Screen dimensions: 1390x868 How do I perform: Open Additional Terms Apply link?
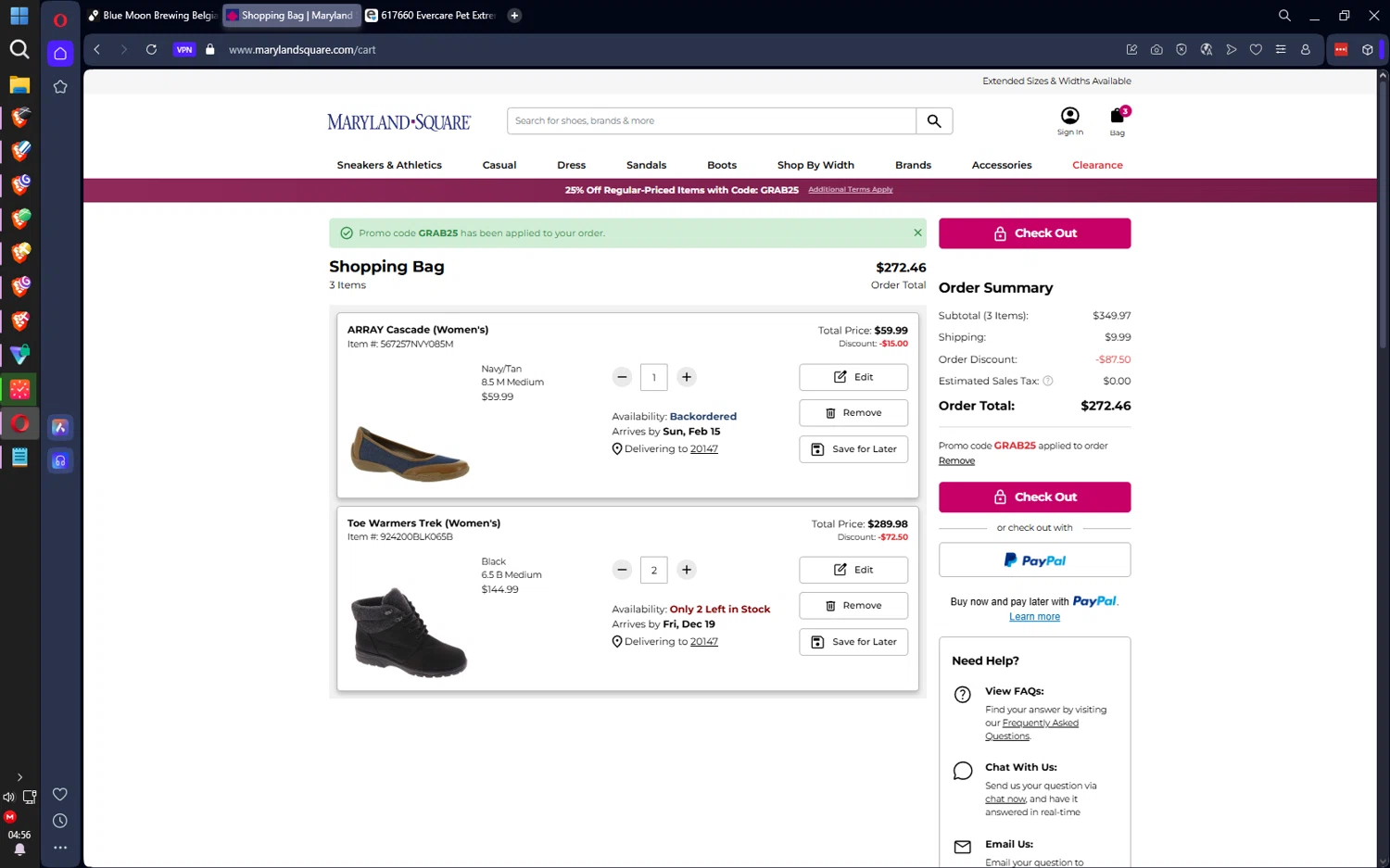851,190
